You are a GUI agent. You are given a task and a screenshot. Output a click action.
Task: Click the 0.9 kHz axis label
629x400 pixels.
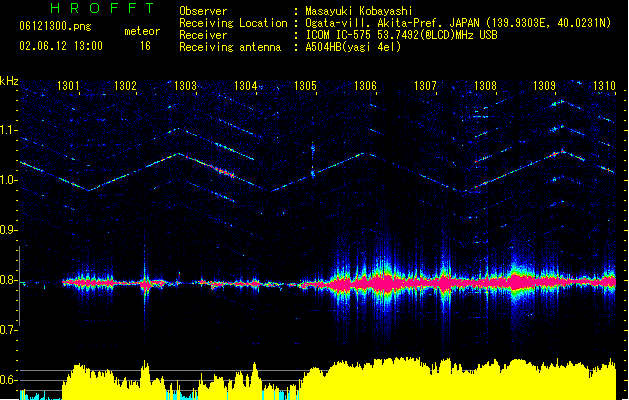[x=8, y=230]
